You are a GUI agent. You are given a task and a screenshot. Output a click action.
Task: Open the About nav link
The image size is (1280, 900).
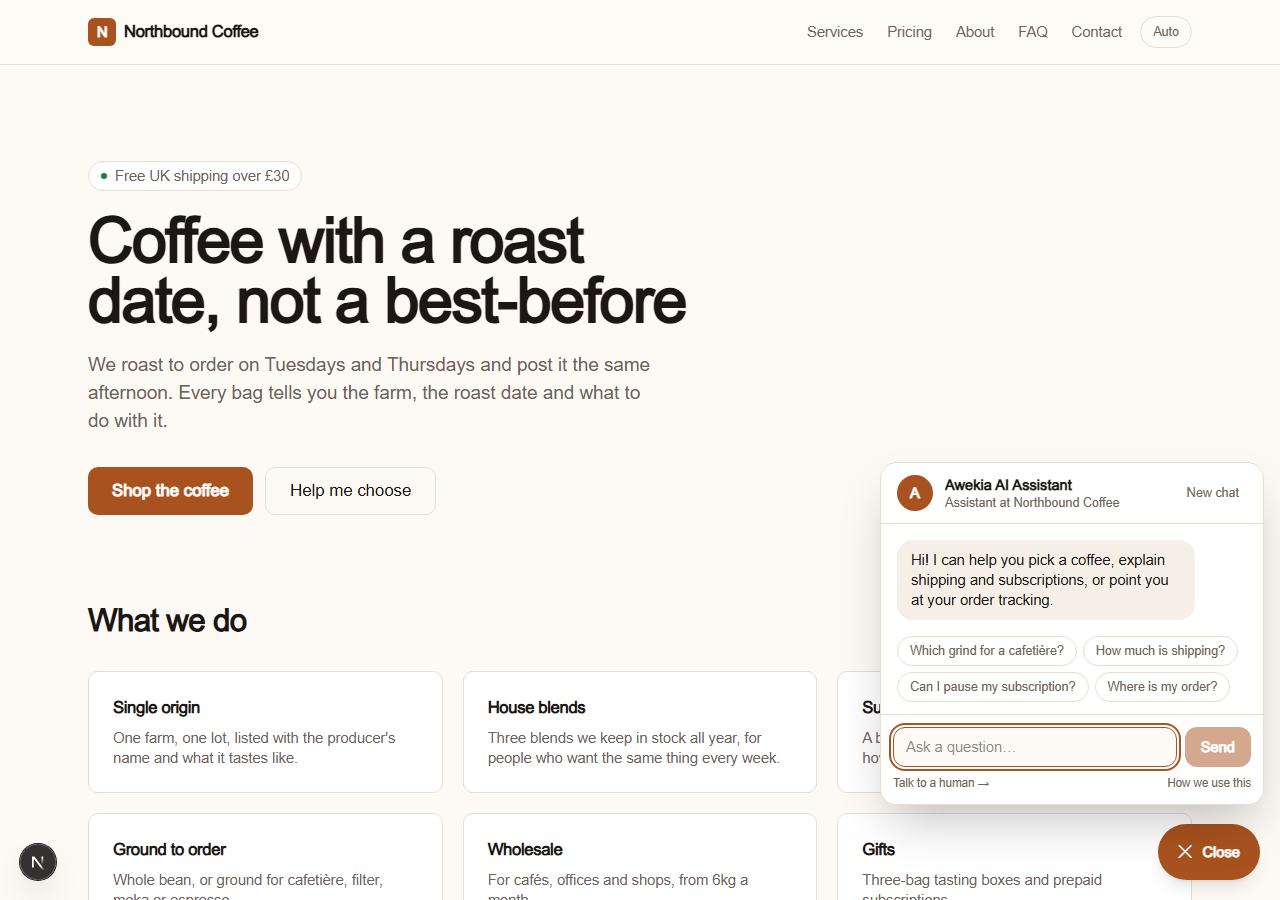point(975,32)
